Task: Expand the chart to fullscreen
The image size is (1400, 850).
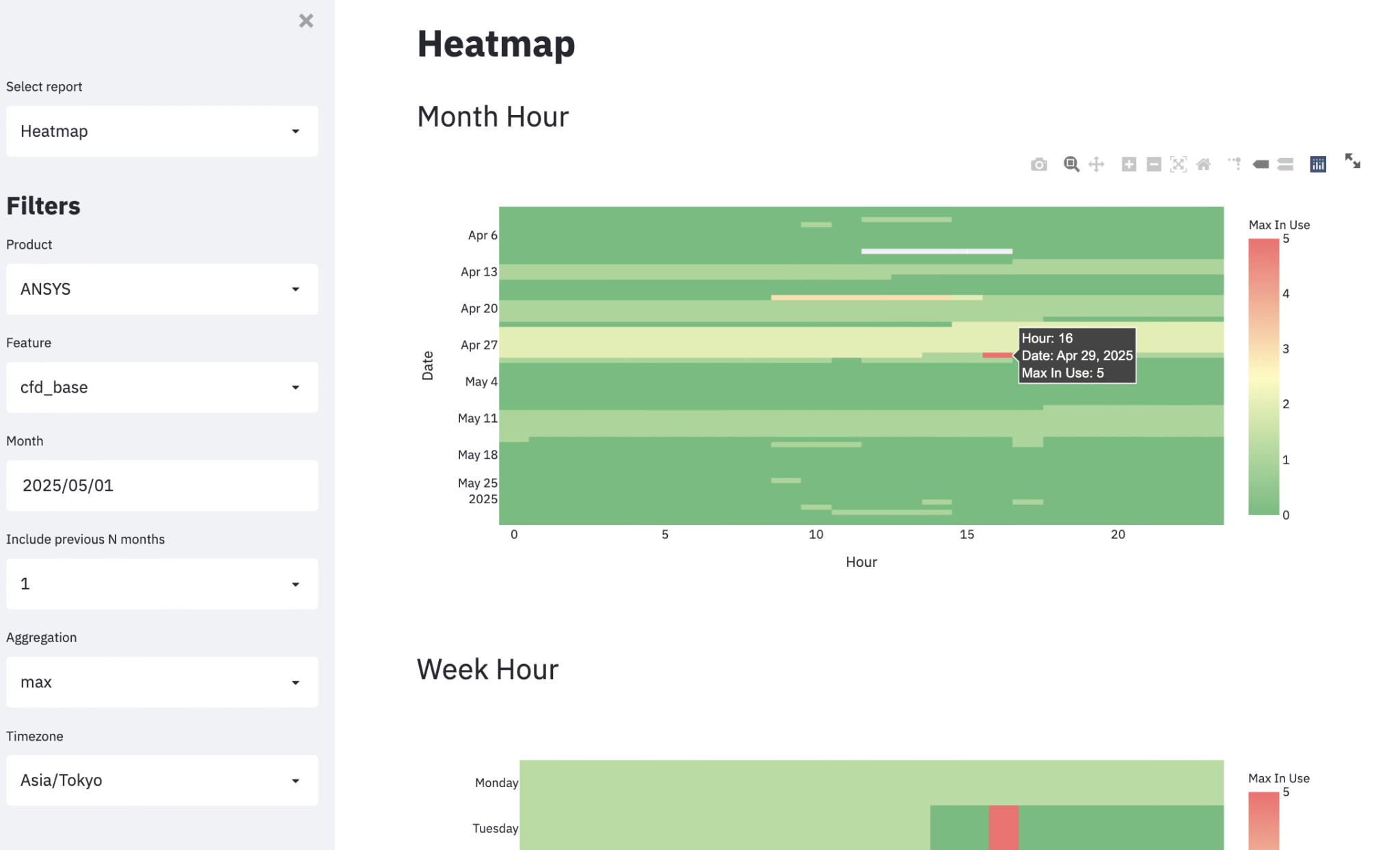Action: [1352, 161]
